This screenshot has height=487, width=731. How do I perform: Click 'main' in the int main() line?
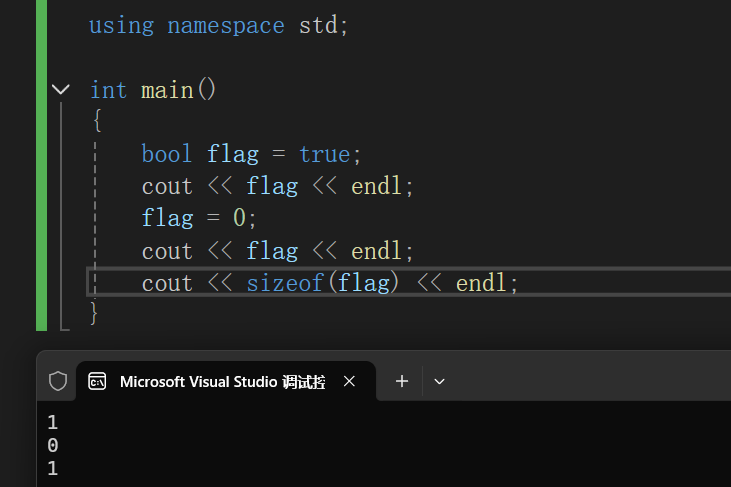pos(167,90)
